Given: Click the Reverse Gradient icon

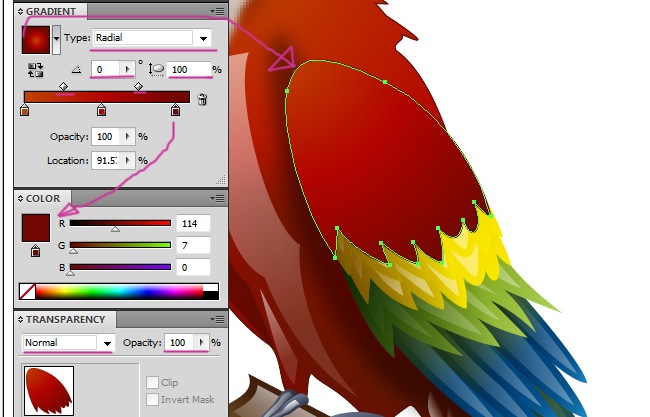Looking at the screenshot, I should (37, 70).
